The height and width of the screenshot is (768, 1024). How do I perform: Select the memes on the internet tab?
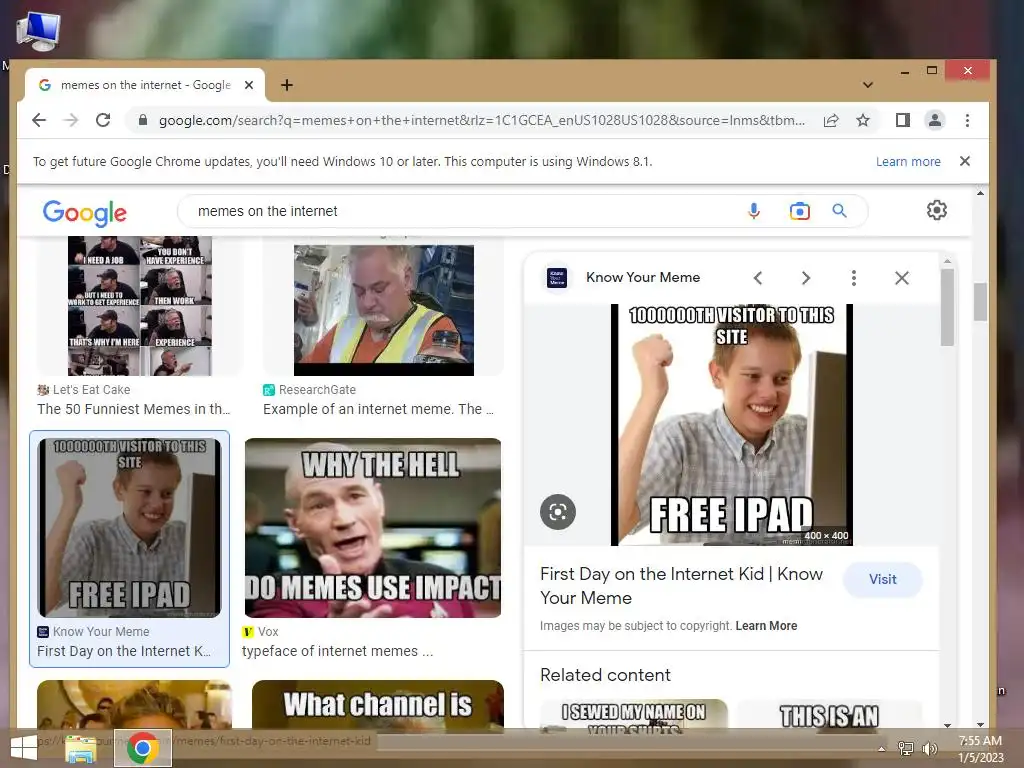pos(145,85)
